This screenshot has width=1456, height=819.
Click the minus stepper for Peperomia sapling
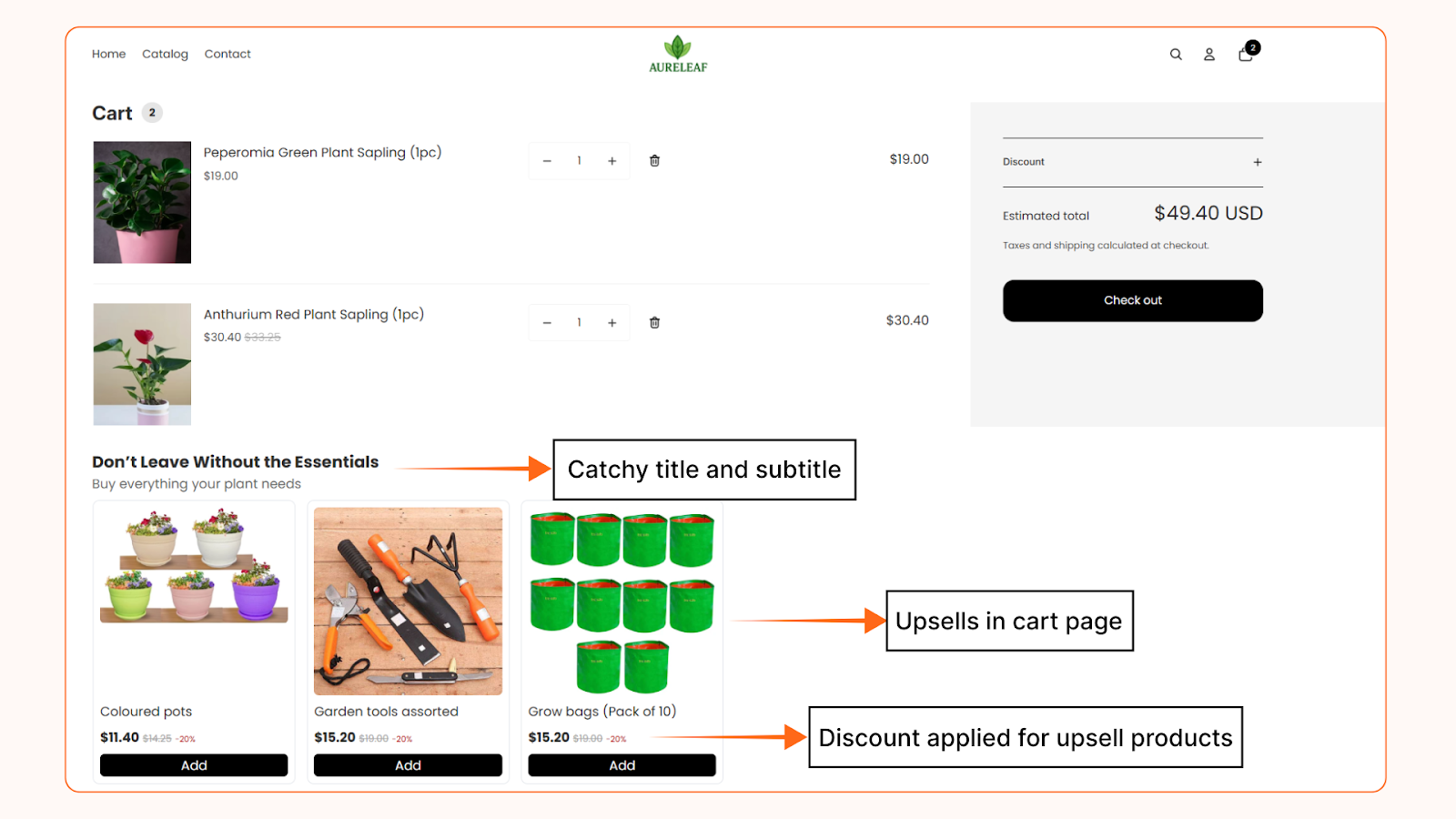tap(547, 160)
